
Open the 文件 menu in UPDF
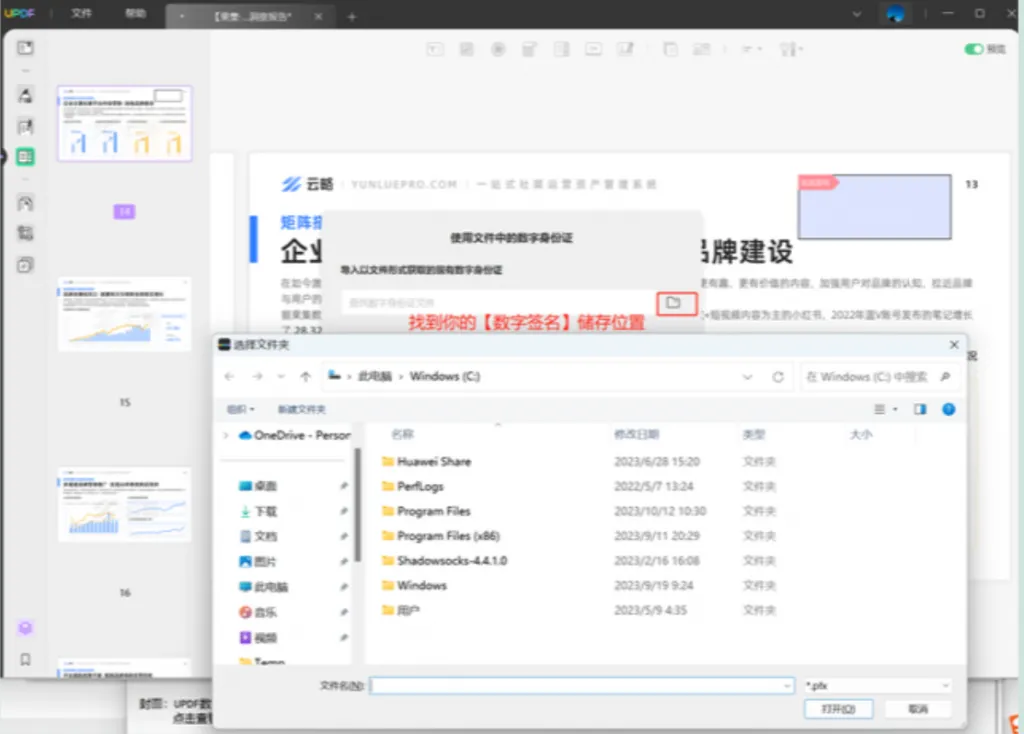coord(81,13)
